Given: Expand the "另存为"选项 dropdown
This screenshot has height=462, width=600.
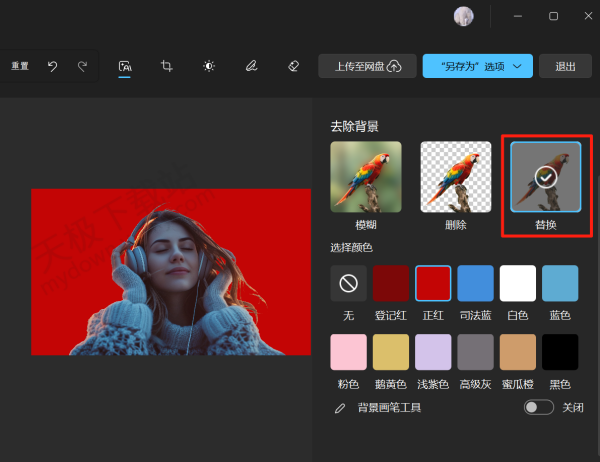Looking at the screenshot, I should click(x=475, y=66).
